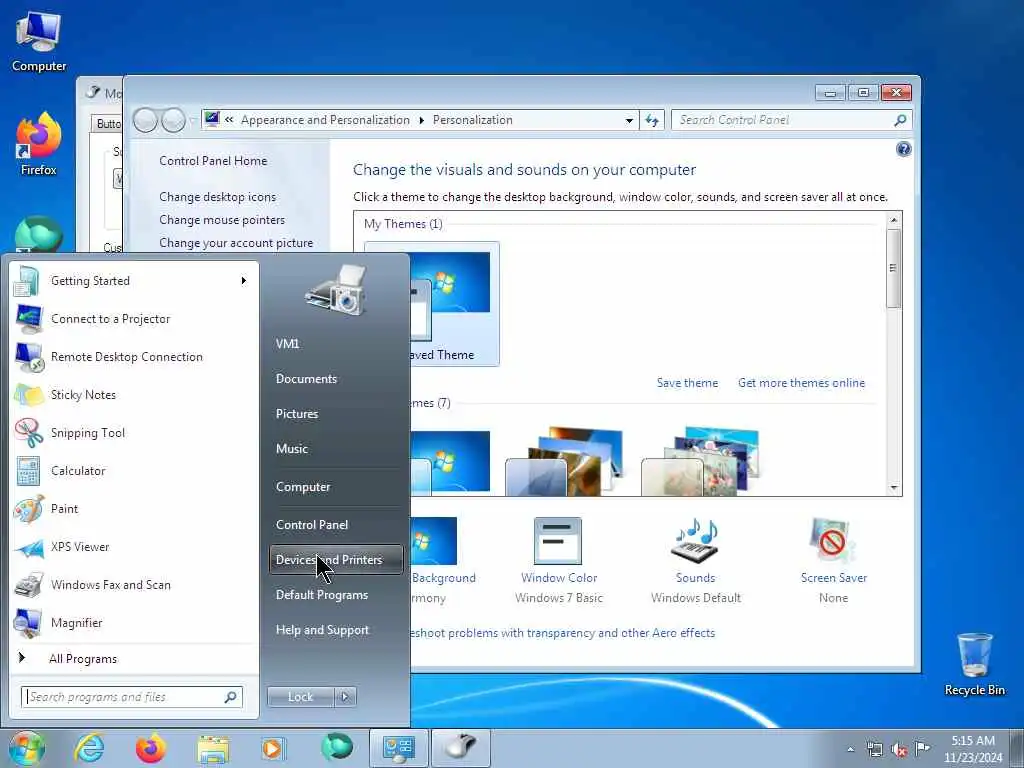Launch Connect to a Projector

point(134,319)
